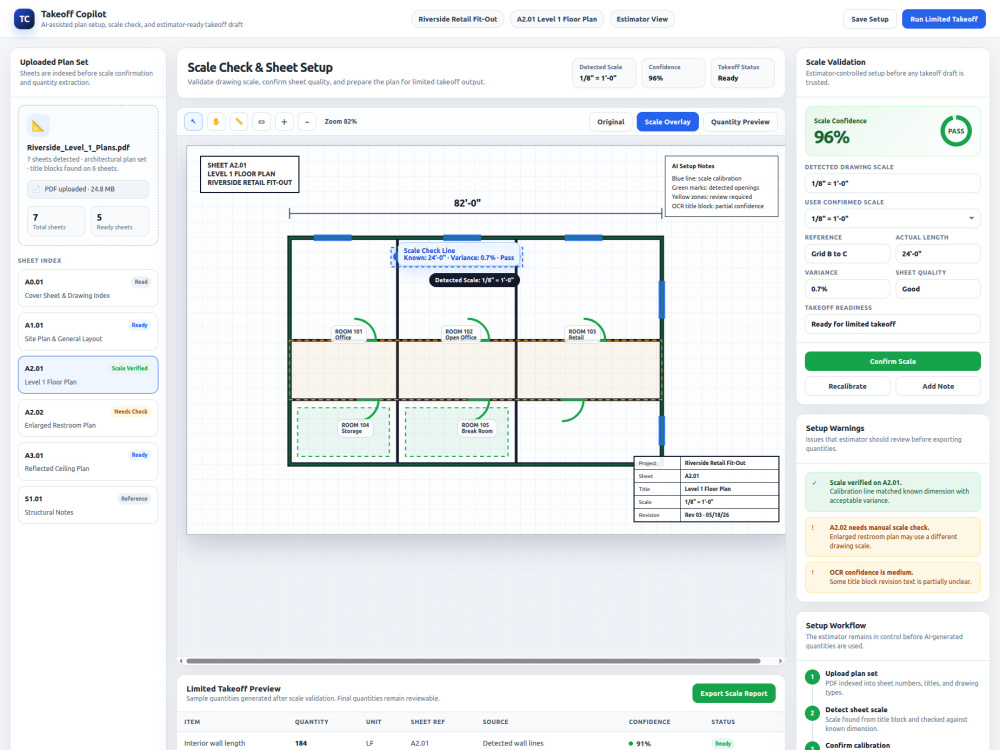Viewport: 1000px width, 750px height.
Task: Click the Takeoff Readiness field
Action: [x=892, y=324]
